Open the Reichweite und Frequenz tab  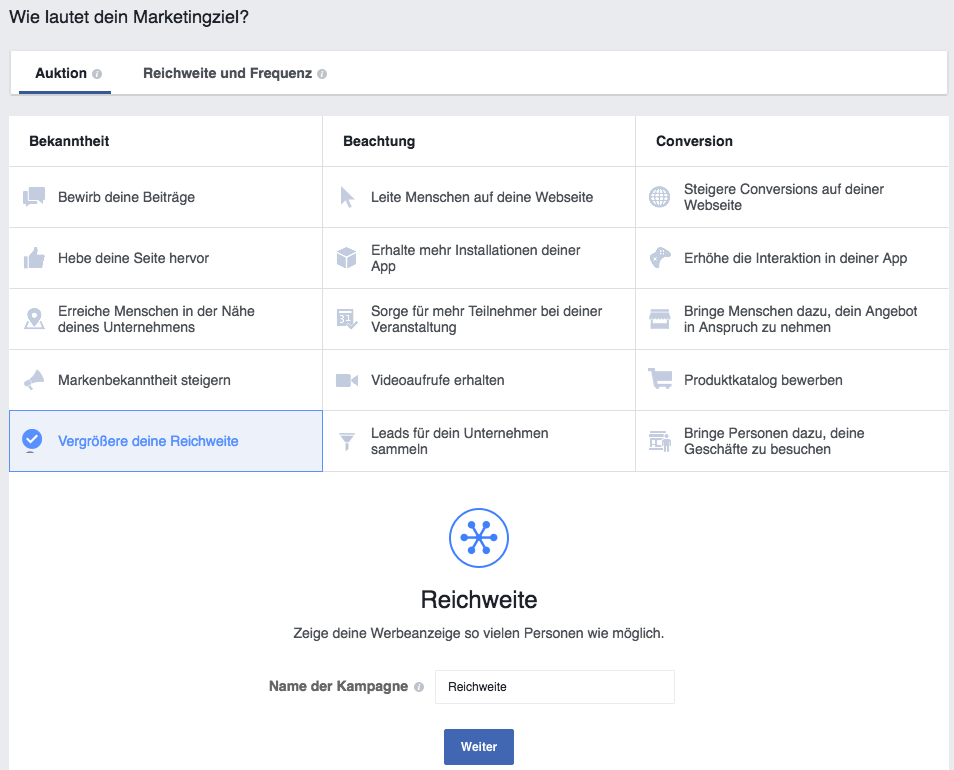[x=227, y=73]
